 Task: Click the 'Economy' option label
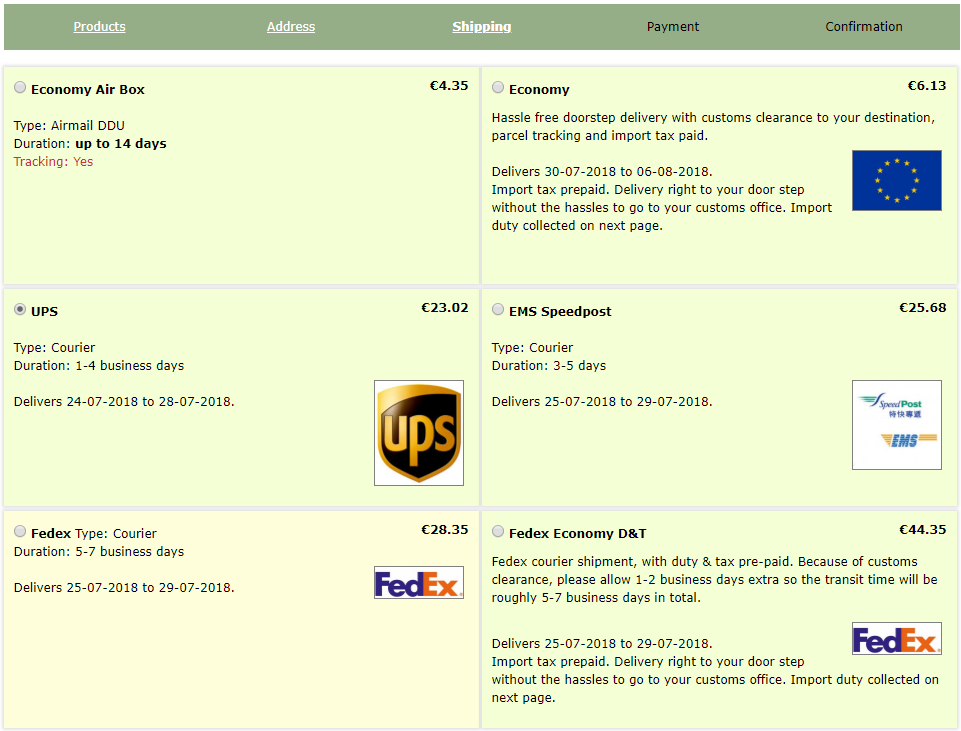(539, 89)
